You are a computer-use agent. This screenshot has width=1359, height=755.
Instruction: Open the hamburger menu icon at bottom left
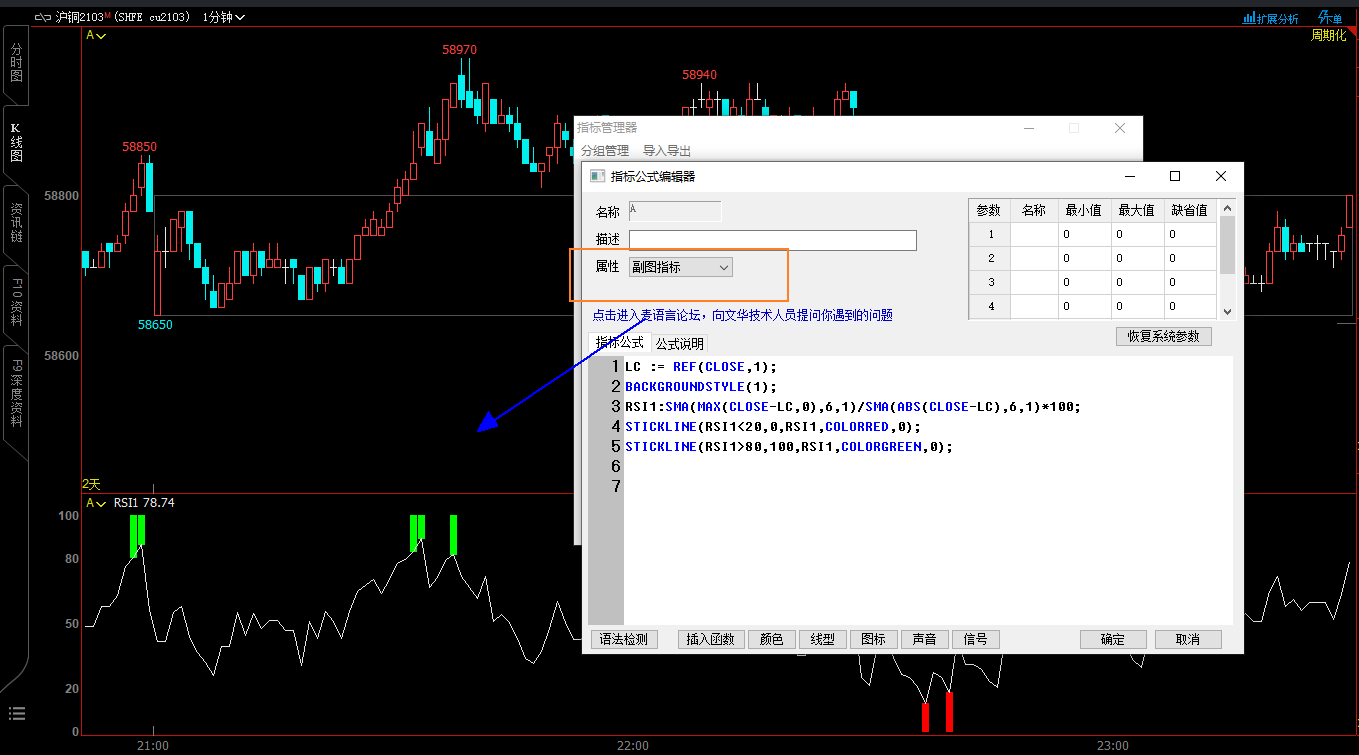coord(17,713)
